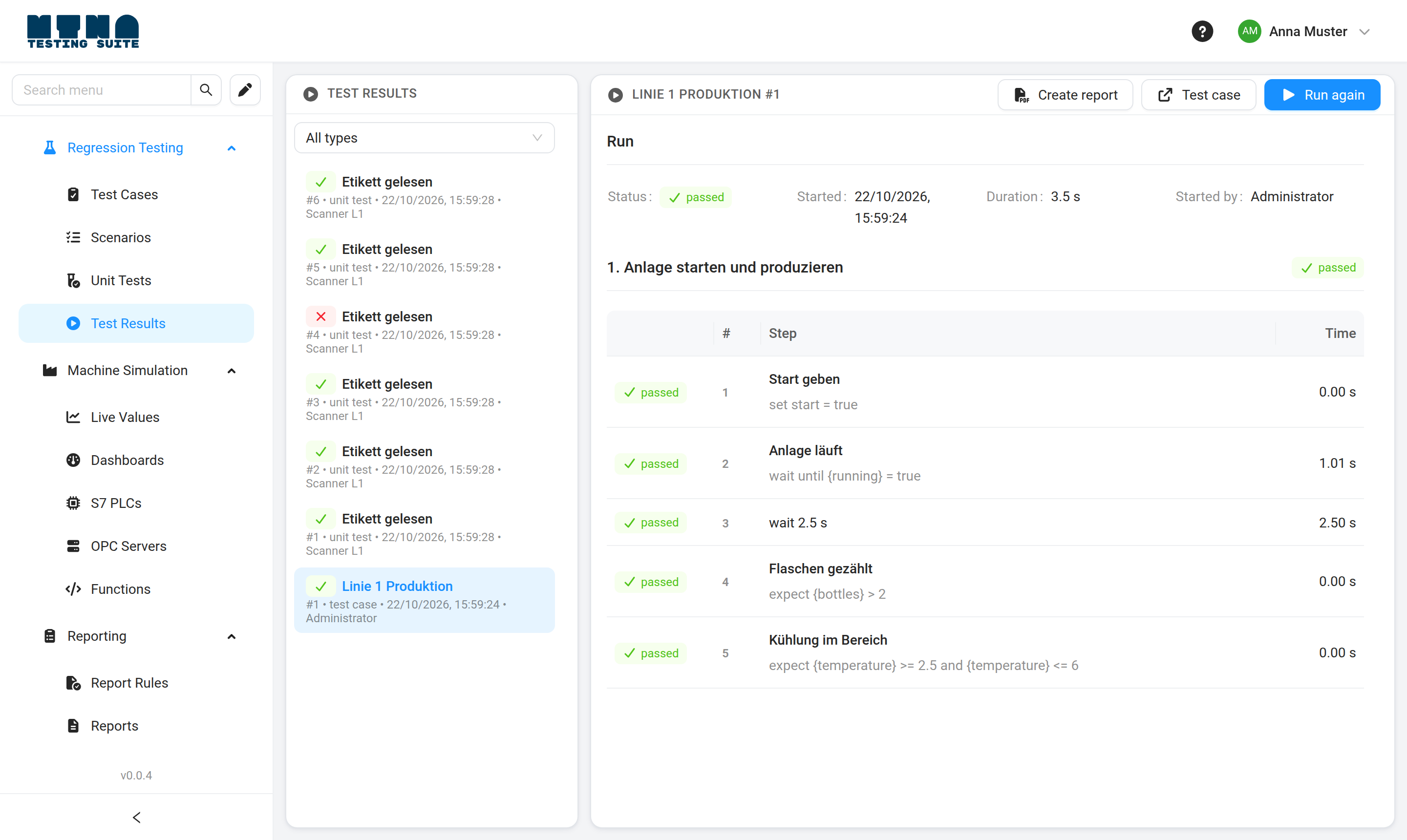Click the search magnifier icon
Image resolution: width=1407 pixels, height=840 pixels.
pyautogui.click(x=206, y=90)
